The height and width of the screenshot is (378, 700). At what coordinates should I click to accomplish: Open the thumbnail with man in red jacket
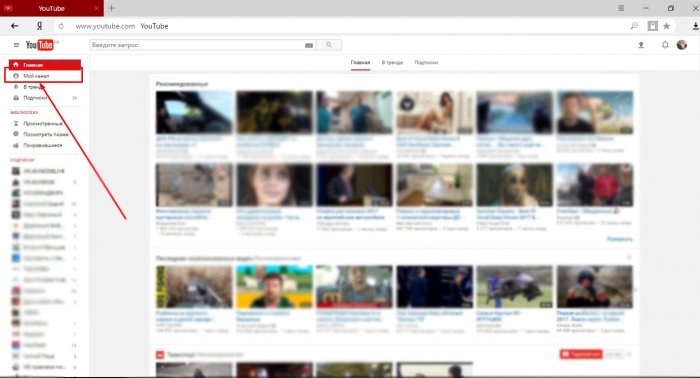(595, 185)
